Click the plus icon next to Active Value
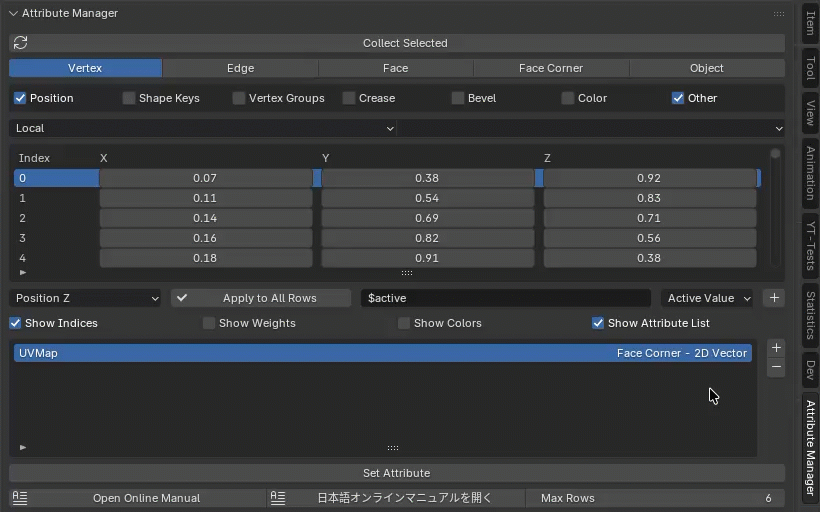 tap(773, 298)
